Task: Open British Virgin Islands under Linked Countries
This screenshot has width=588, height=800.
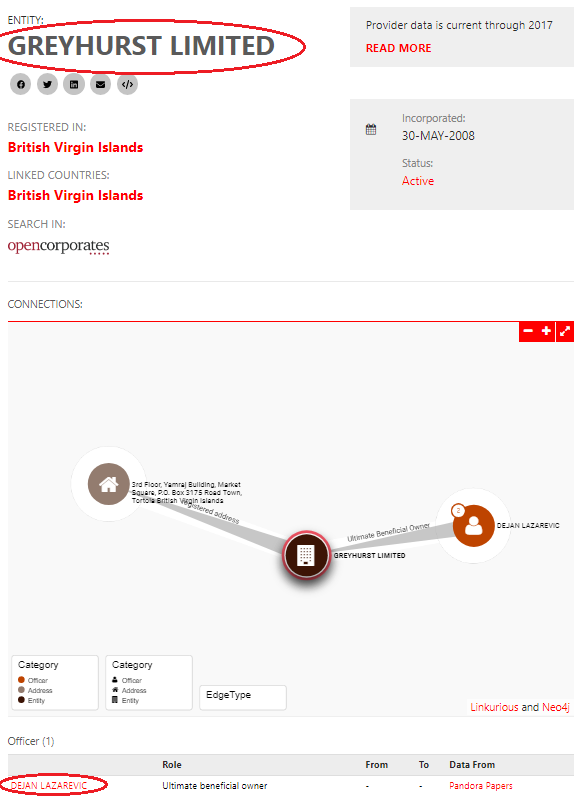Action: pyautogui.click(x=76, y=195)
